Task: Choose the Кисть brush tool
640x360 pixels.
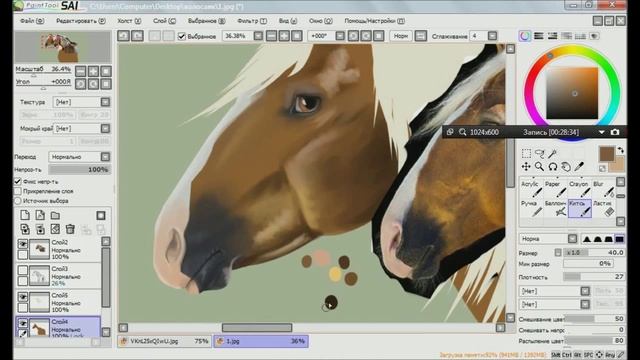Action: (x=580, y=208)
